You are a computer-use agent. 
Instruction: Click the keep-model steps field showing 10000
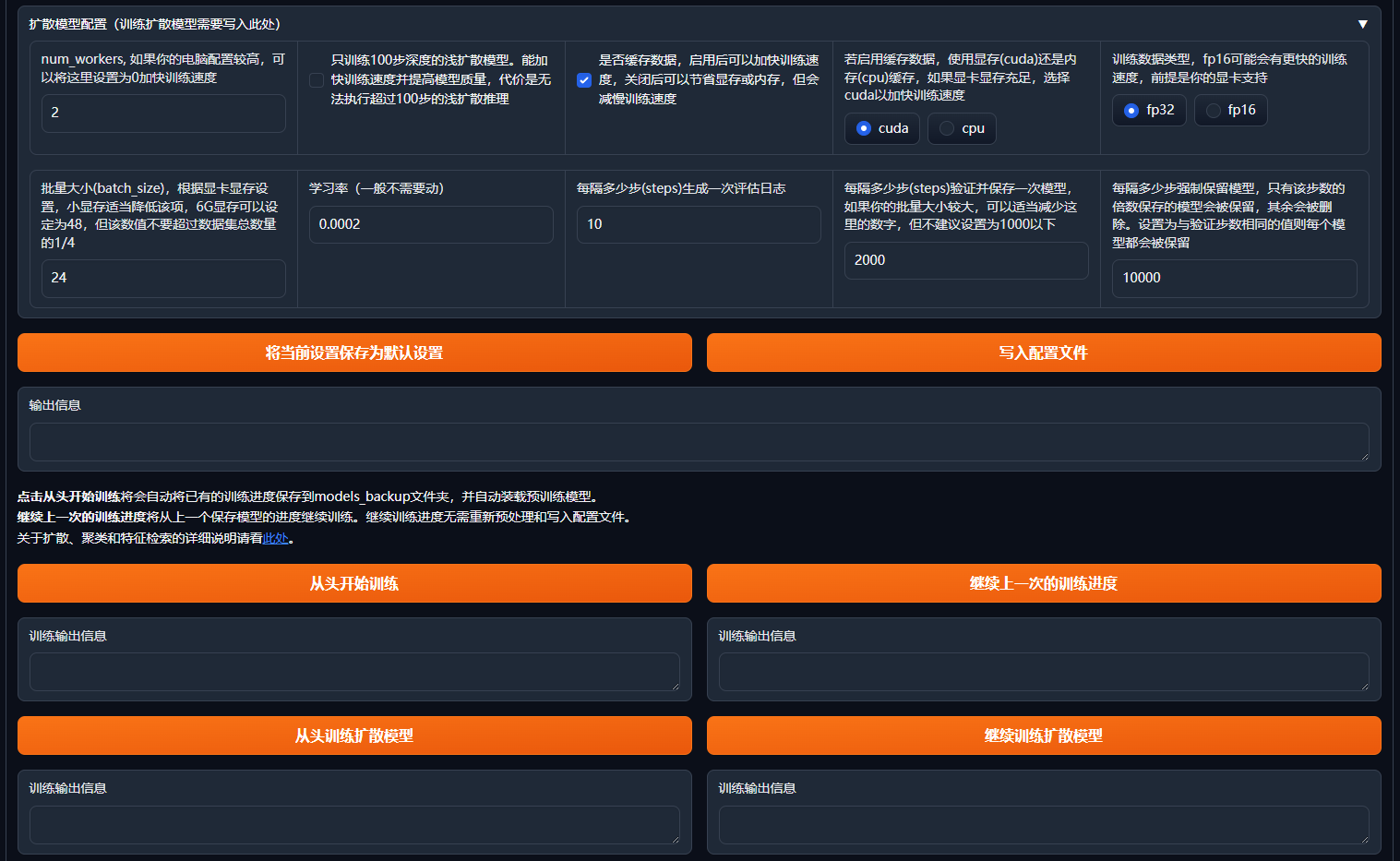[x=1234, y=278]
